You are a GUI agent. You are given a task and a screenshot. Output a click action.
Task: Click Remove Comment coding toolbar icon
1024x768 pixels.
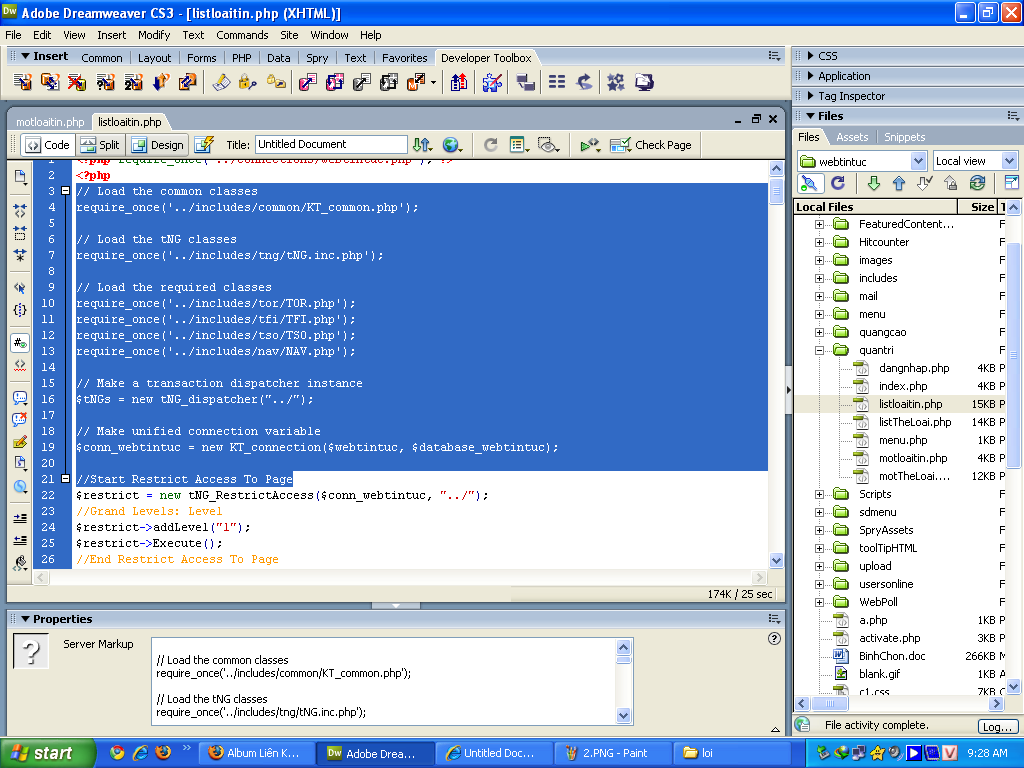[20, 420]
